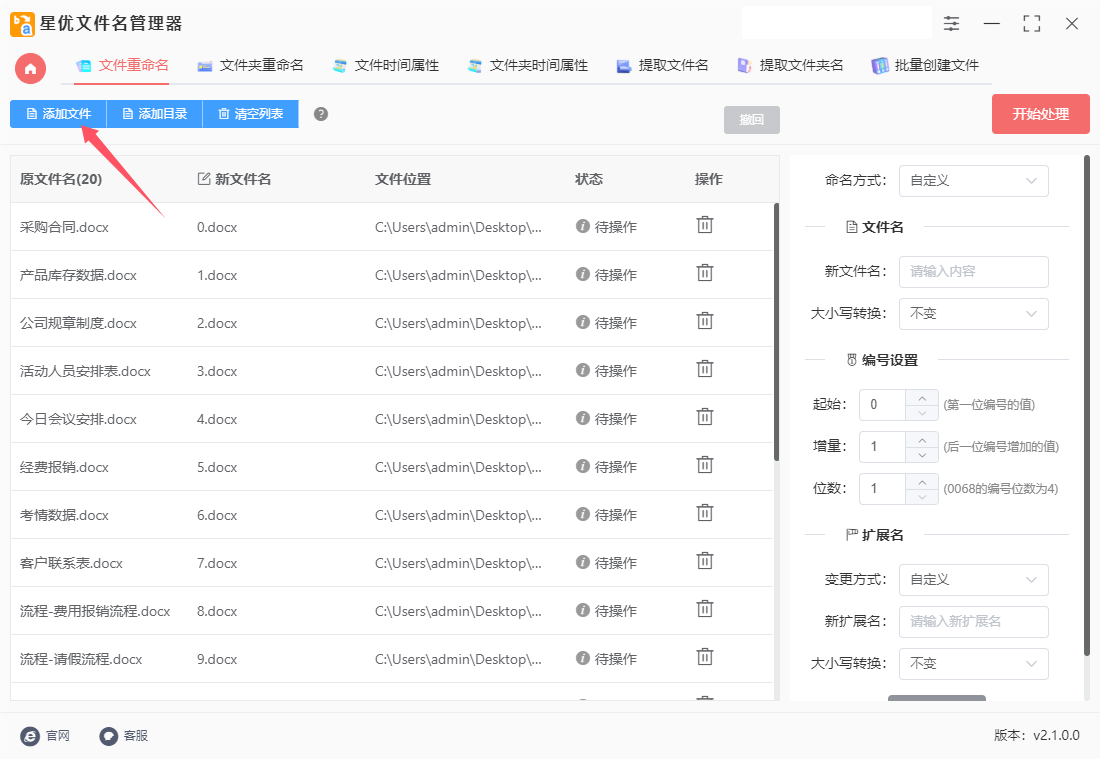Screen dimensions: 1100x760
Task: Click status info icon in 经费报销.docx row
Action: point(582,466)
